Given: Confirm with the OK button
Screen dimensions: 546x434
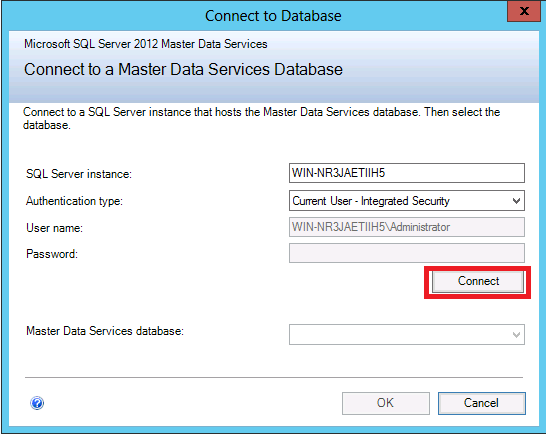Looking at the screenshot, I should pos(386,403).
